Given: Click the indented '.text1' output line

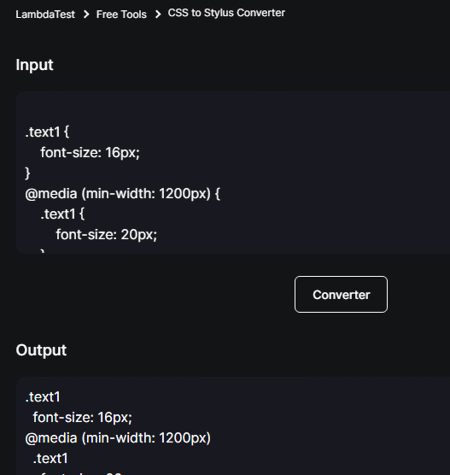Looking at the screenshot, I should (x=50, y=458).
